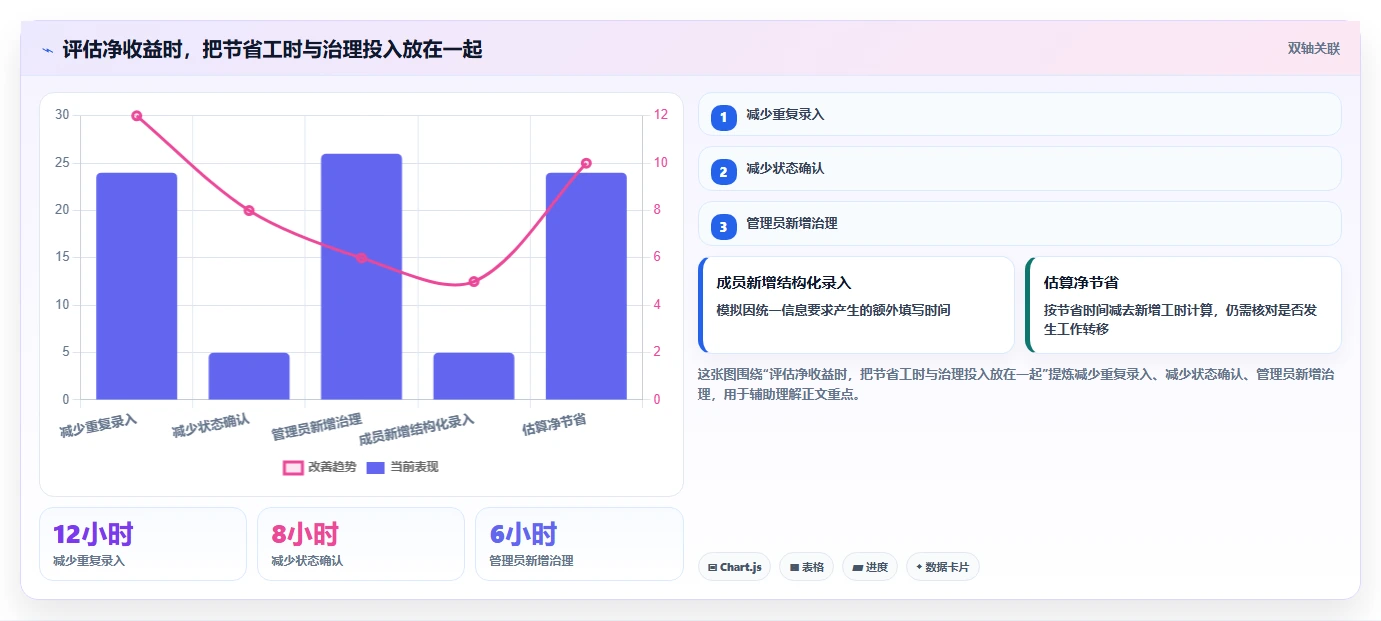Click the 8小时 stat card
The width and height of the screenshot is (1381, 621).
click(x=361, y=544)
